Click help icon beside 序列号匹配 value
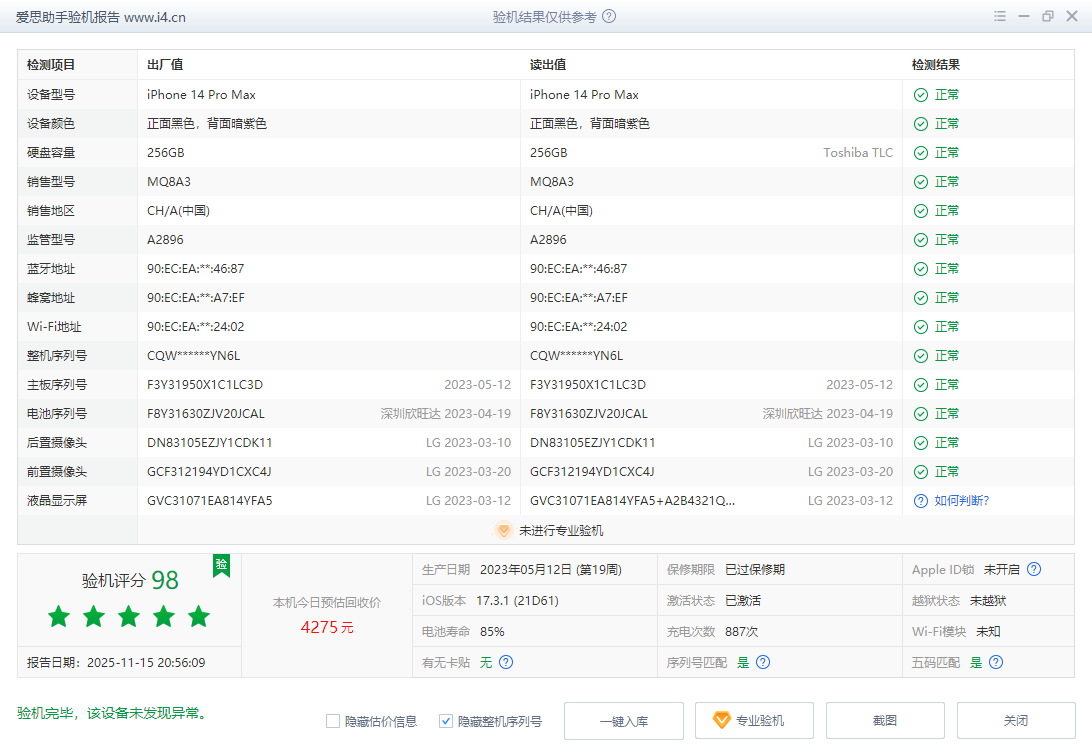The height and width of the screenshot is (756, 1092). 763,662
